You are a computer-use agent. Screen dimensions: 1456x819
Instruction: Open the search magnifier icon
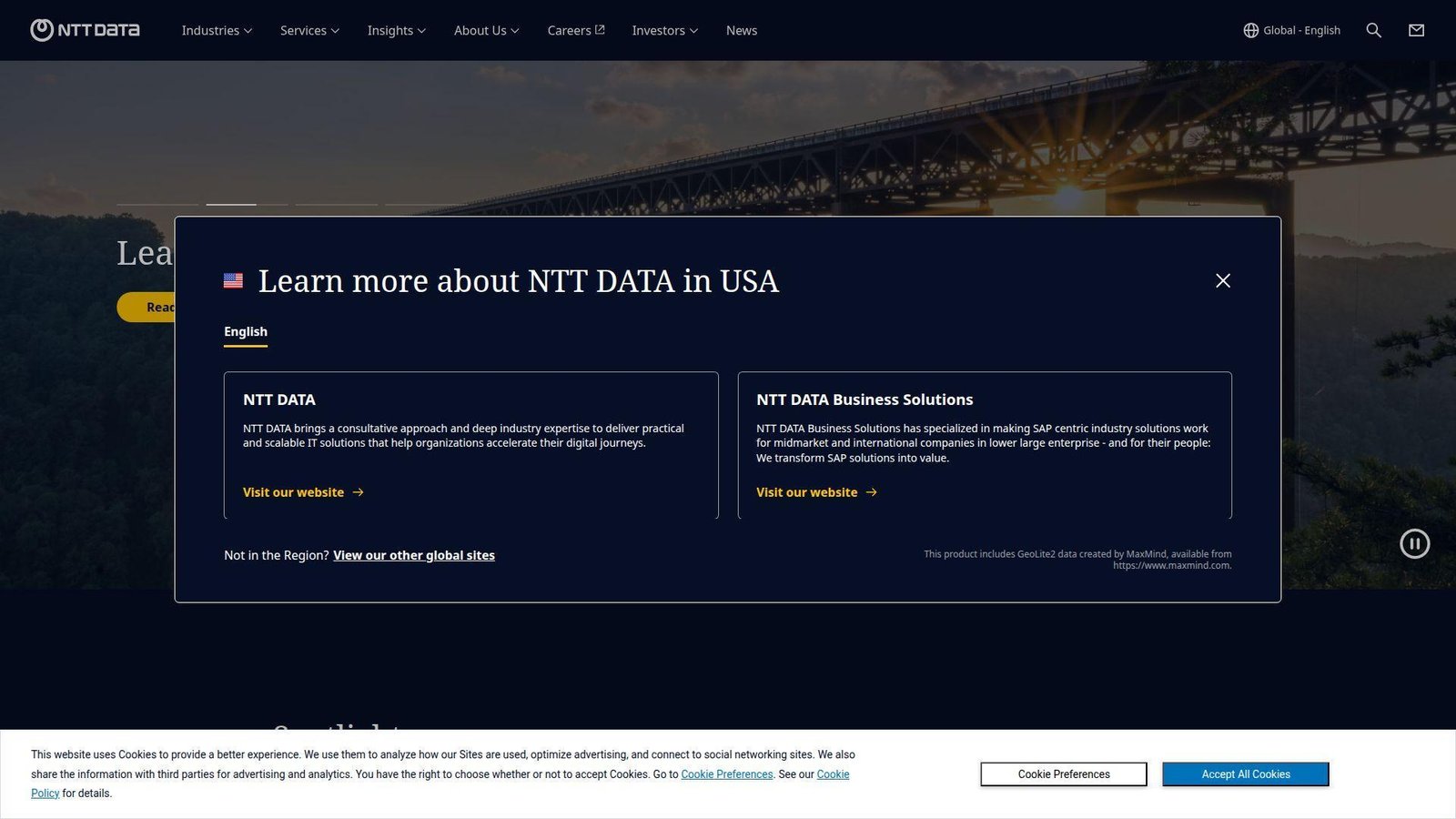[x=1373, y=30]
